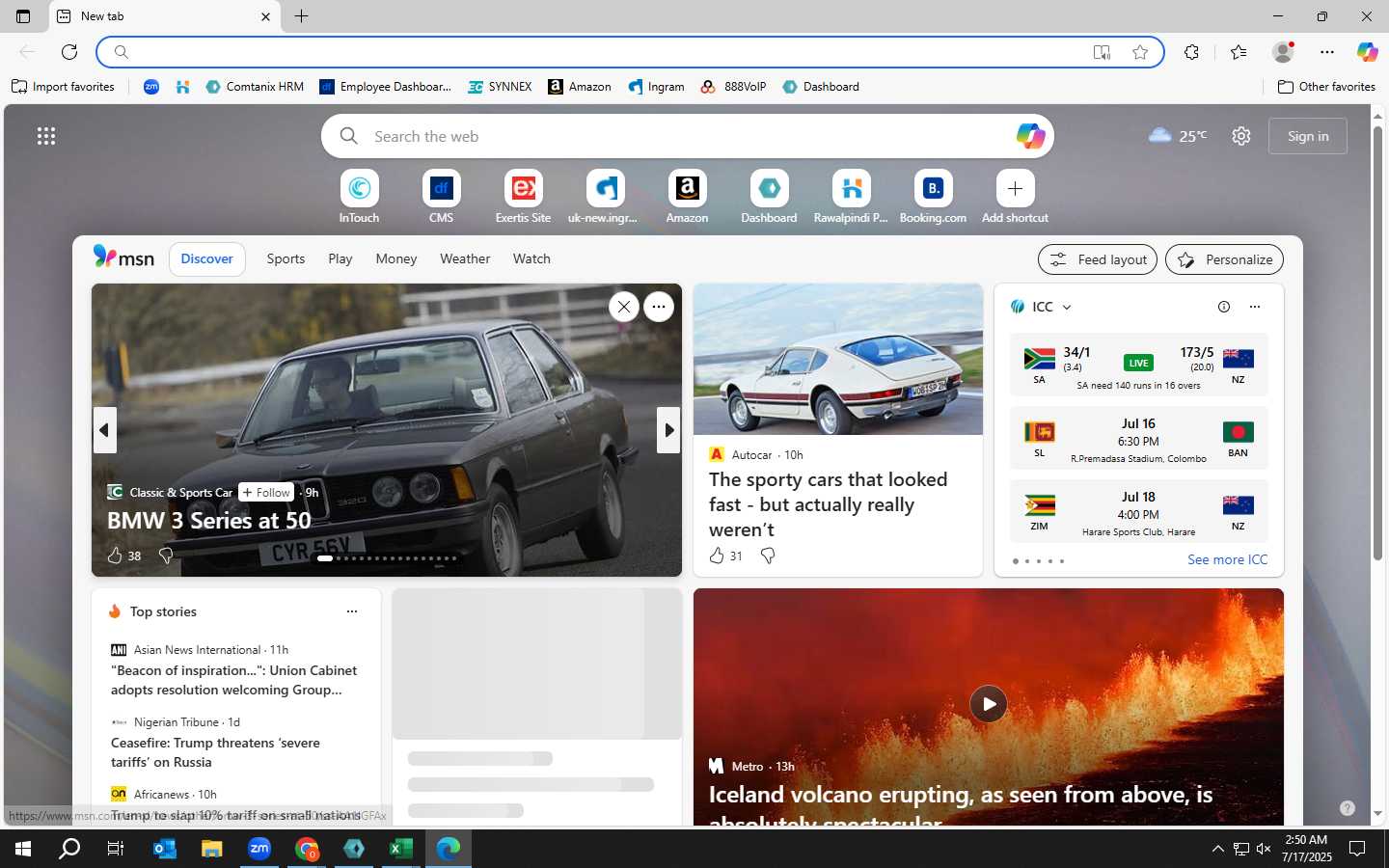The height and width of the screenshot is (868, 1389).
Task: Open the split screen icon in the address bar
Action: [1102, 52]
